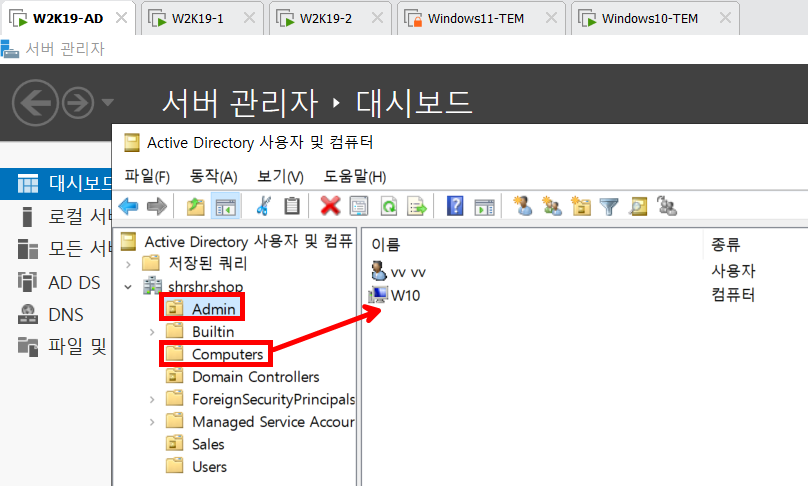This screenshot has height=486, width=808.
Task: Select the Managed Service Accounts folder
Action: [x=273, y=422]
